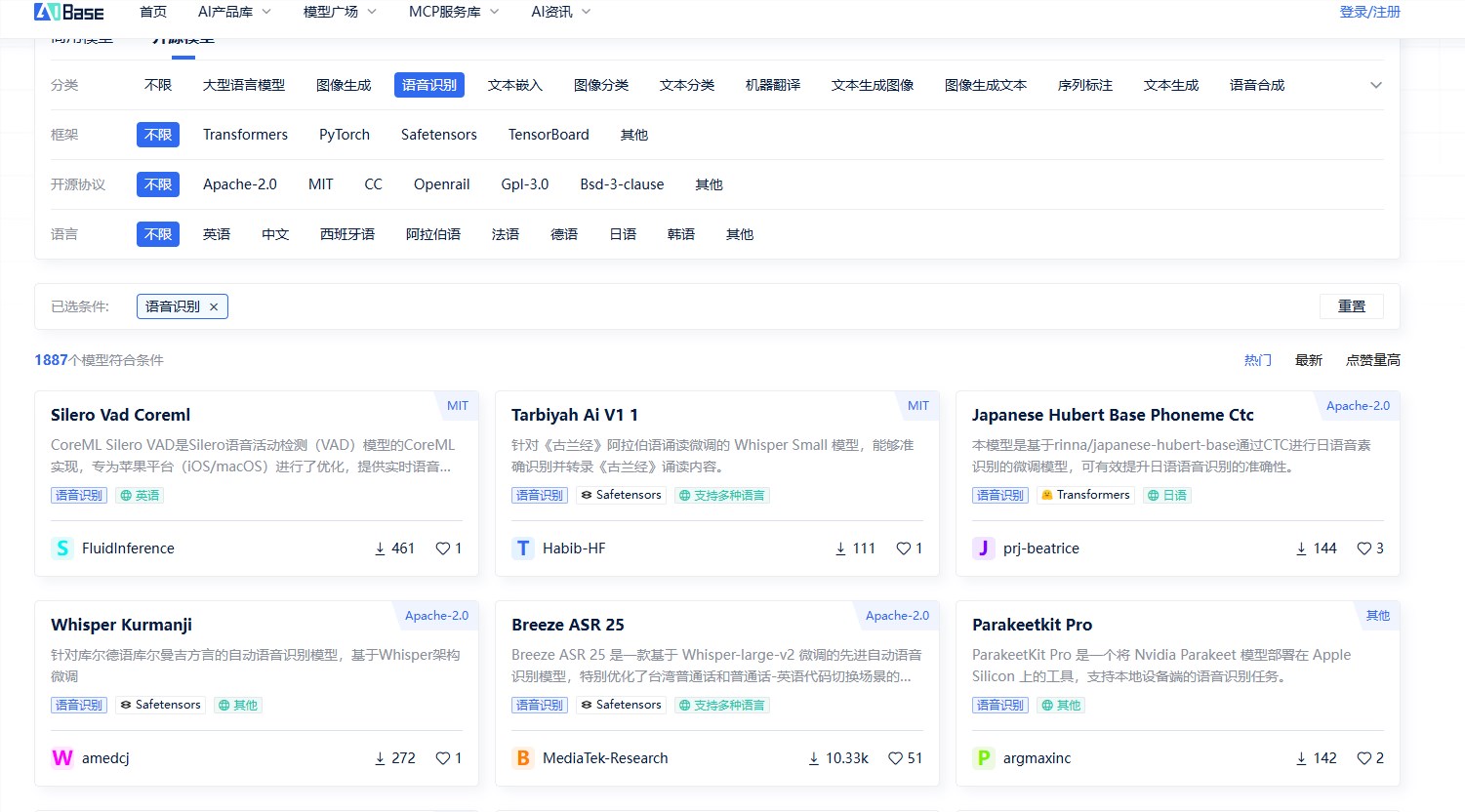Click the 登录/注册 link

click(x=1370, y=12)
